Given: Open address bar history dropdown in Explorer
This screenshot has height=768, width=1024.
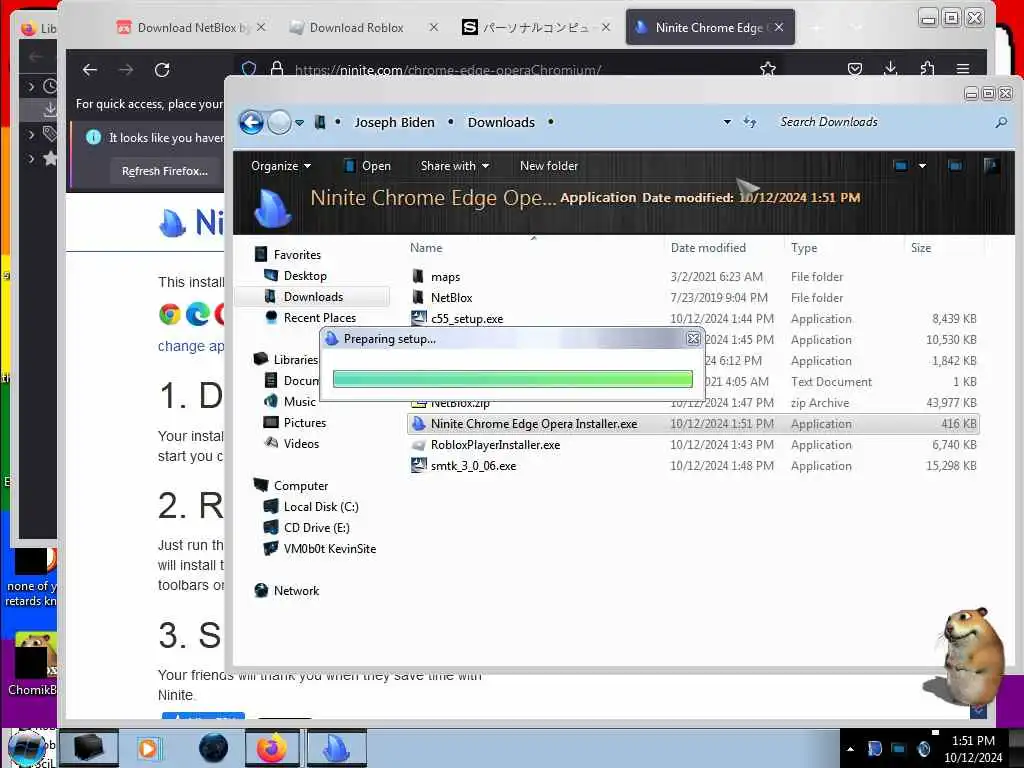Looking at the screenshot, I should pos(727,122).
